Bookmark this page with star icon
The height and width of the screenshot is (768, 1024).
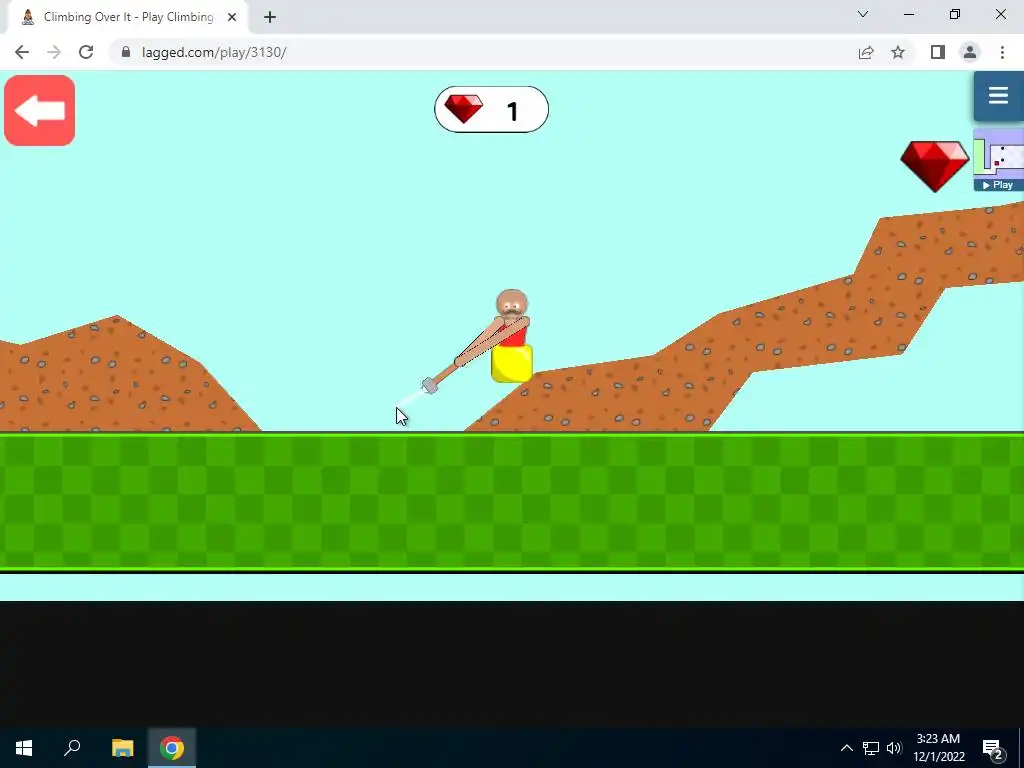(898, 52)
